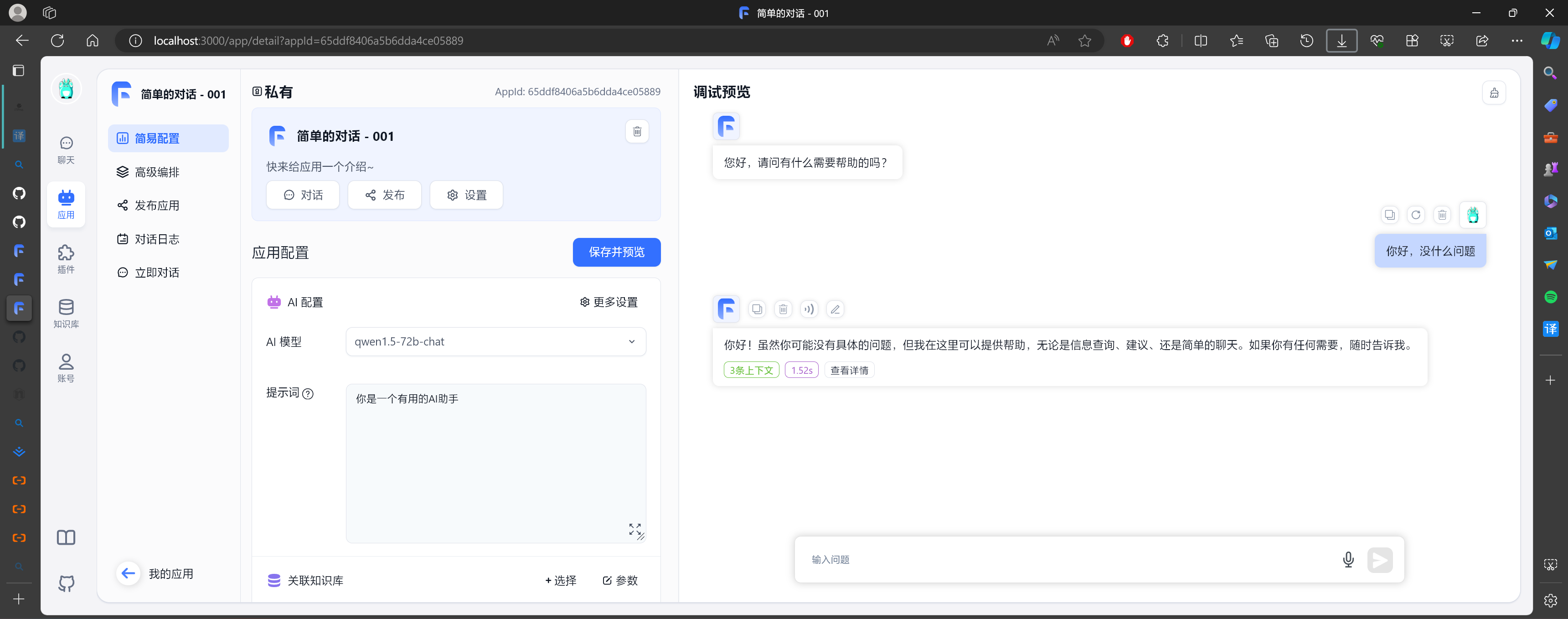Play AI reply audio with speaker icon

[808, 309]
